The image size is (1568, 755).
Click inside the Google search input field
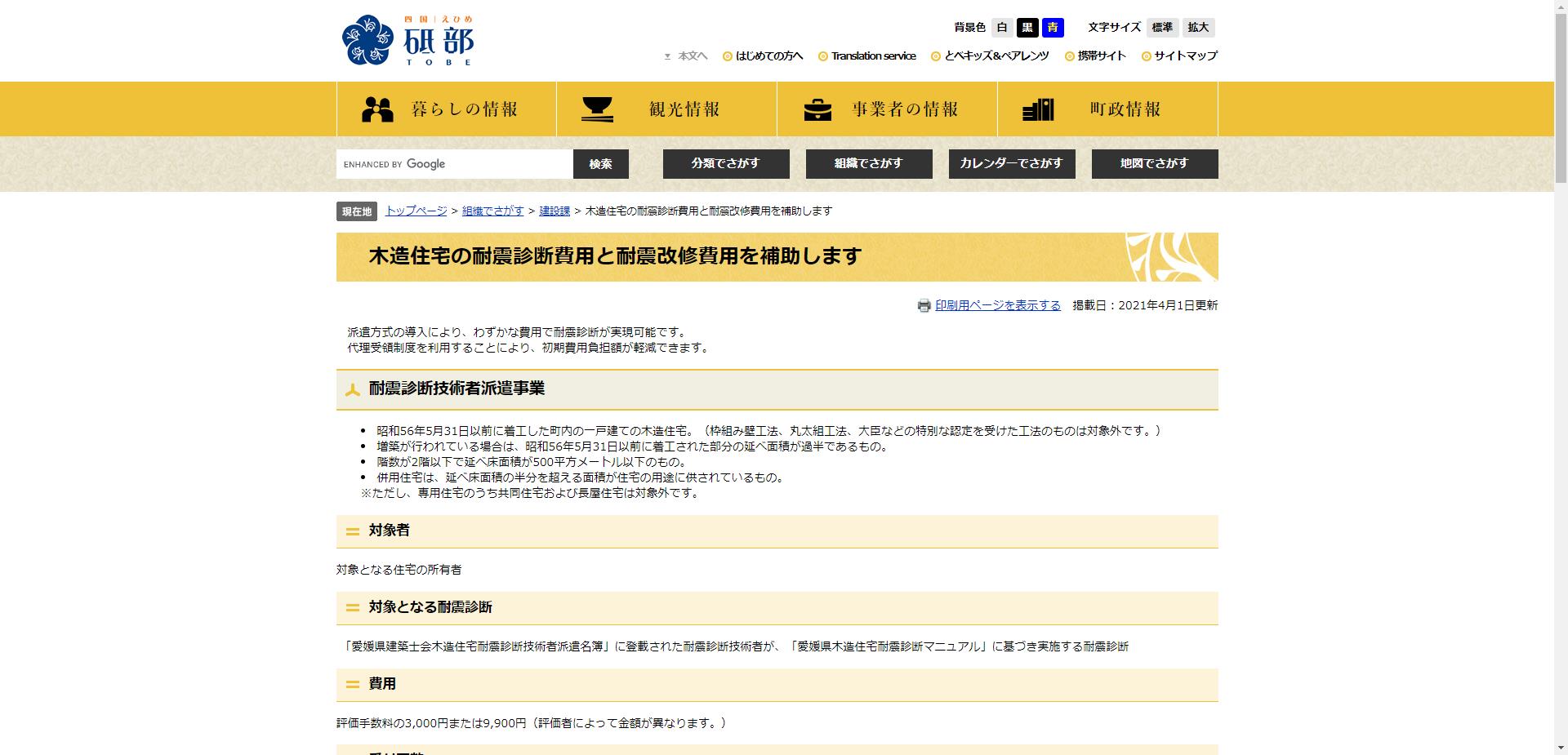point(490,163)
